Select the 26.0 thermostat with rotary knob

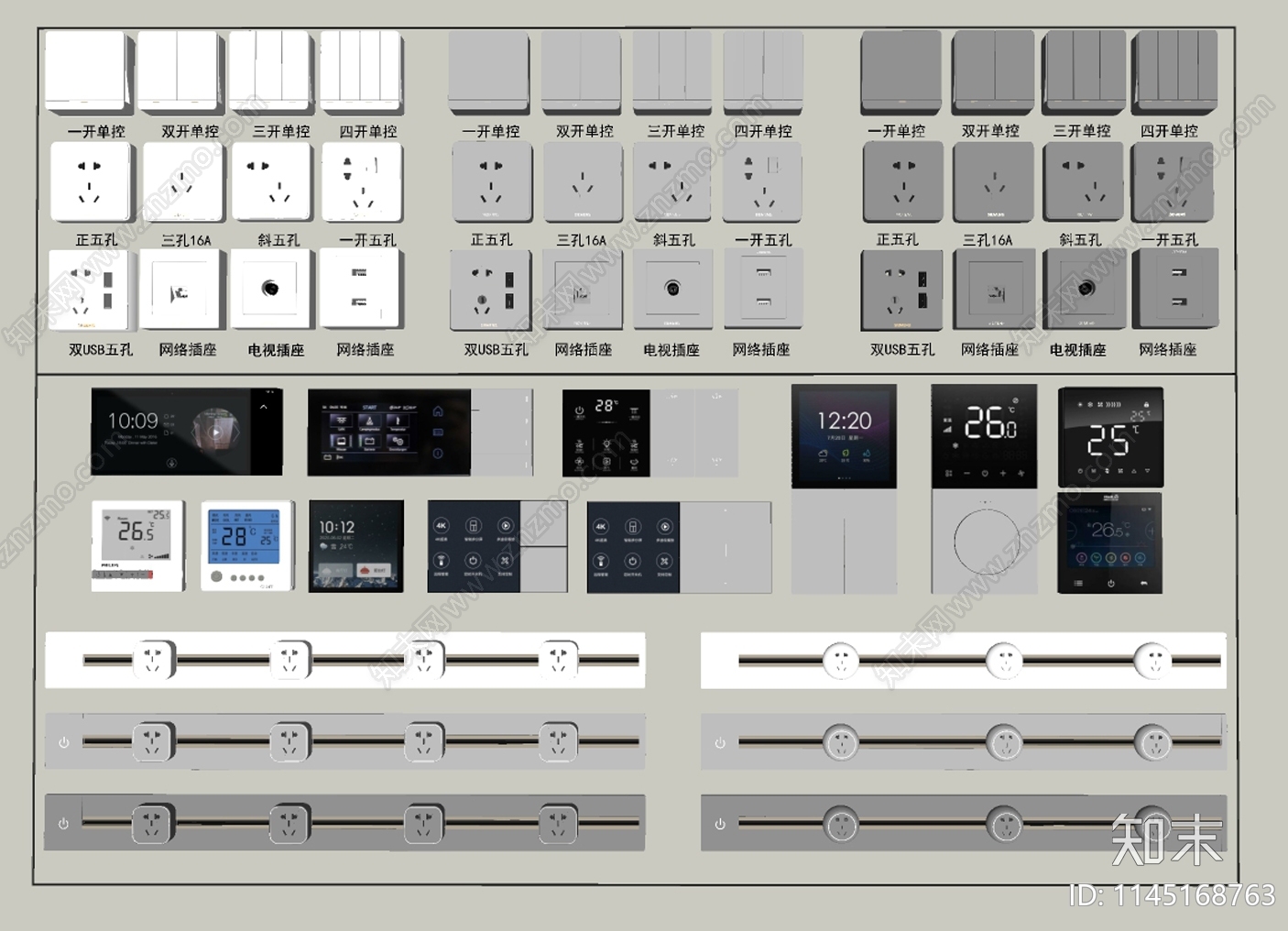(986, 489)
